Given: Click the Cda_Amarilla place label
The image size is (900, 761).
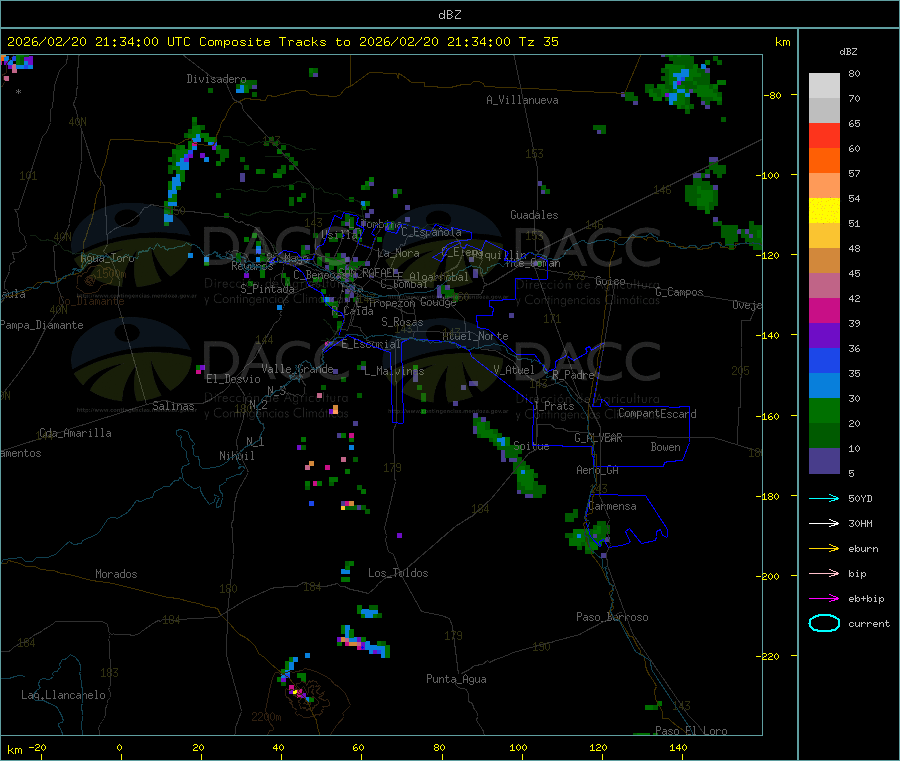Looking at the screenshot, I should [75, 433].
